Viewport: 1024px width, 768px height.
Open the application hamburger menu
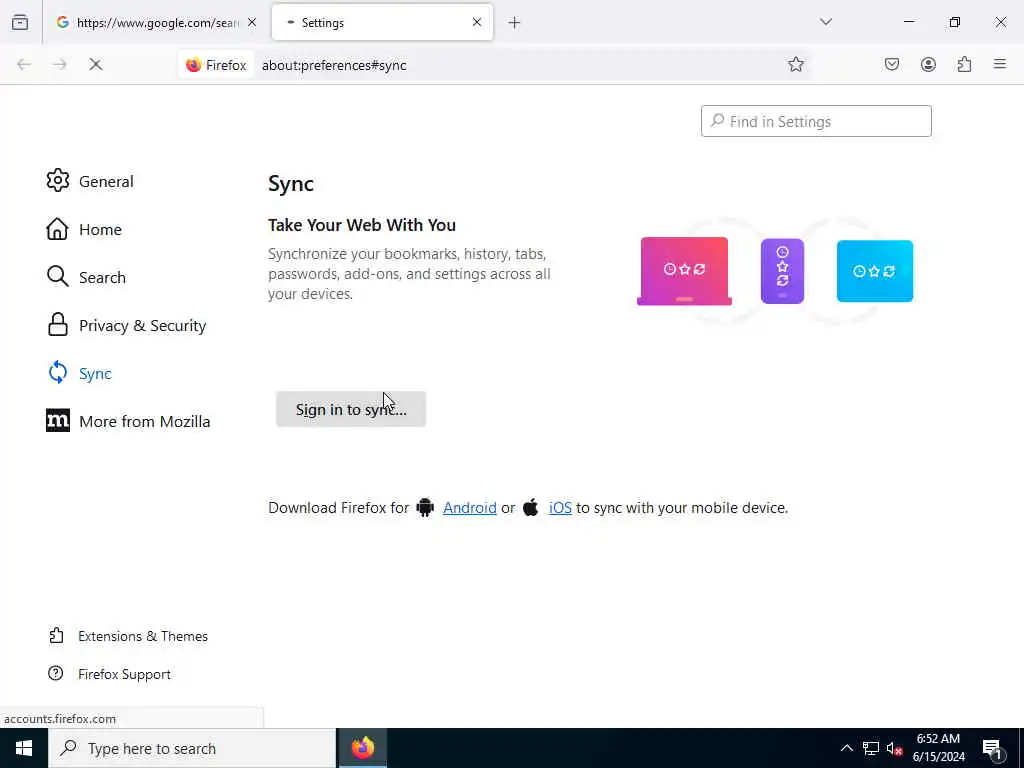1000,64
